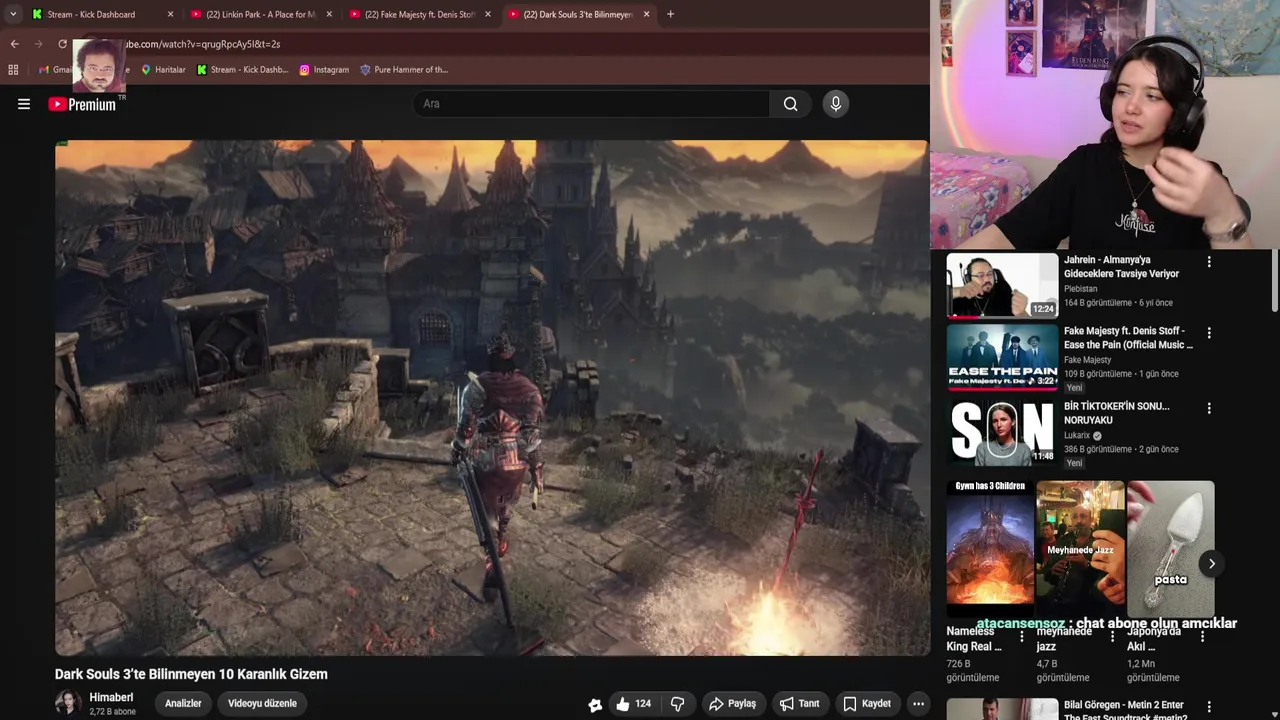
Task: Reload the page
Action: [x=62, y=44]
